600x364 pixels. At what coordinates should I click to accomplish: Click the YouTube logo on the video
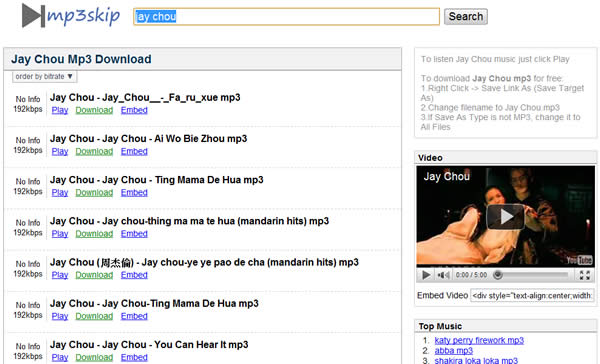click(x=579, y=260)
